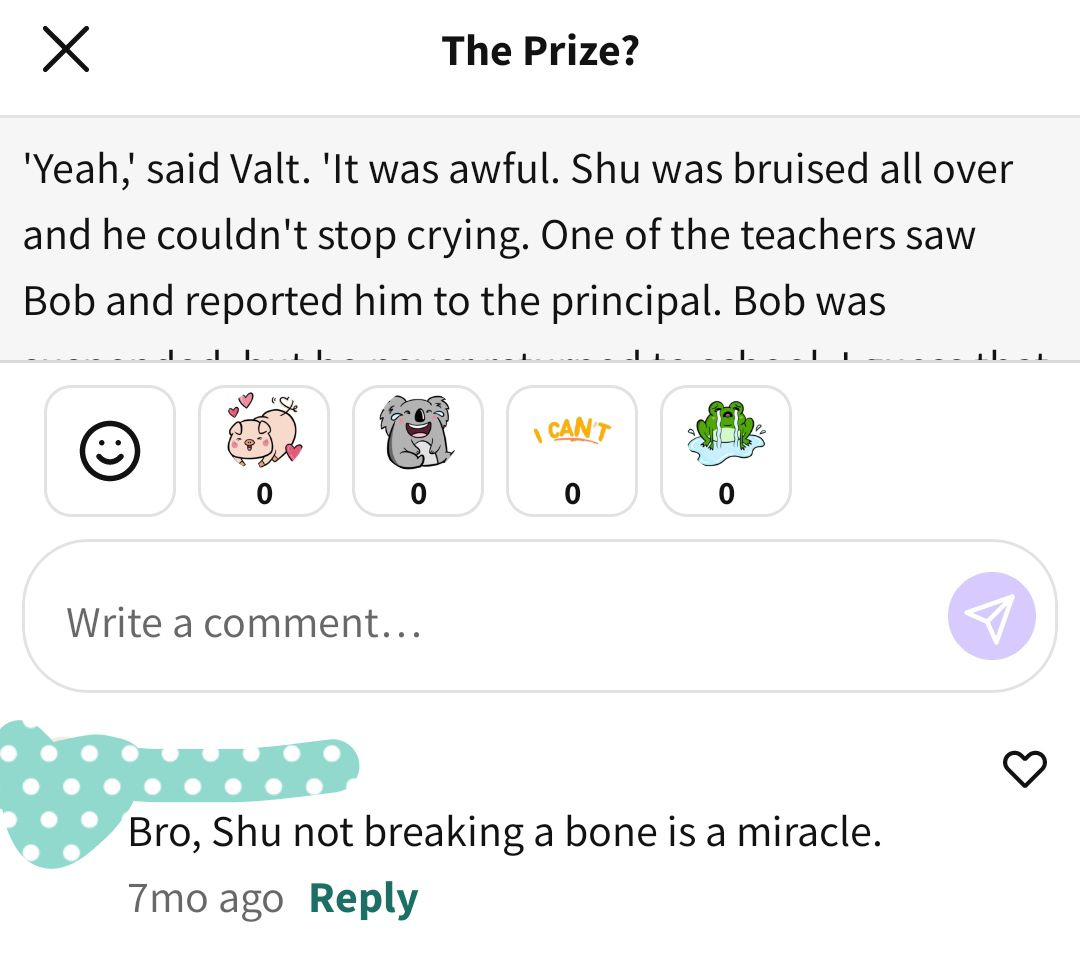Open the smiley emoji reaction picker

[x=110, y=451]
